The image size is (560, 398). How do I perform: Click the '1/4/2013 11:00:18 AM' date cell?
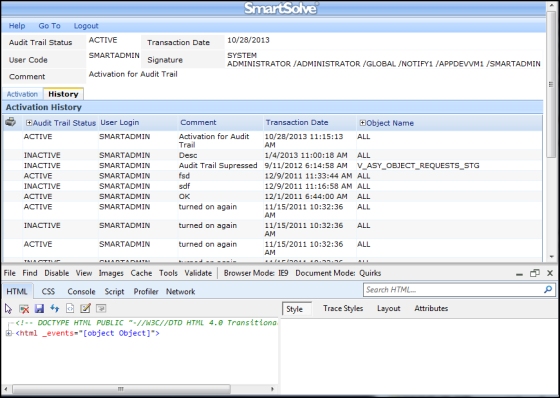click(x=306, y=155)
